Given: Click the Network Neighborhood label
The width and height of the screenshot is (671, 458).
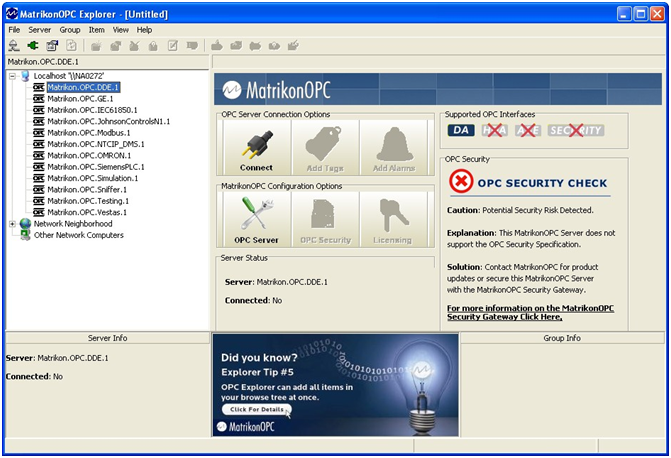Looking at the screenshot, I should point(73,223).
